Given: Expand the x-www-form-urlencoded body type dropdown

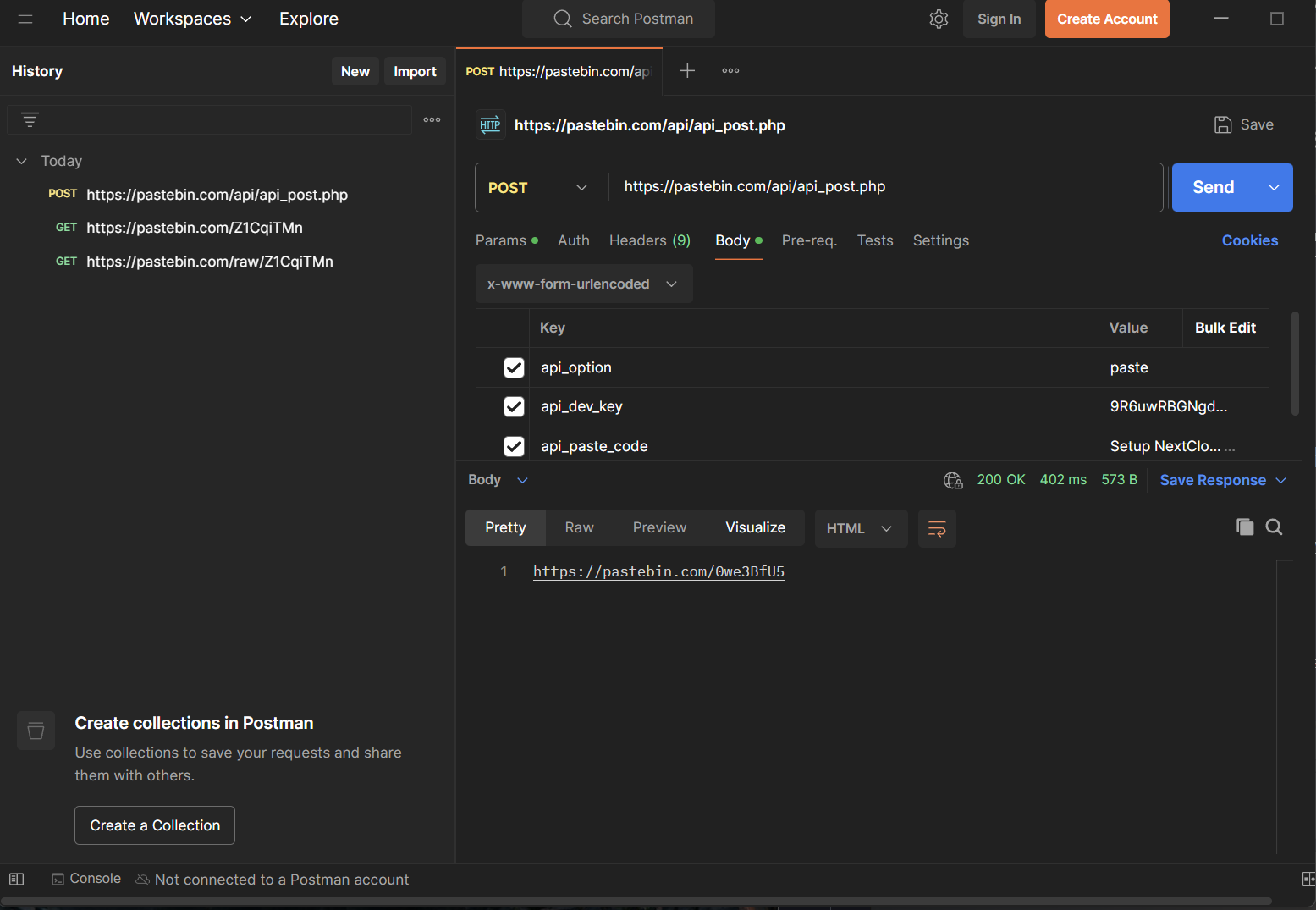Looking at the screenshot, I should click(583, 284).
